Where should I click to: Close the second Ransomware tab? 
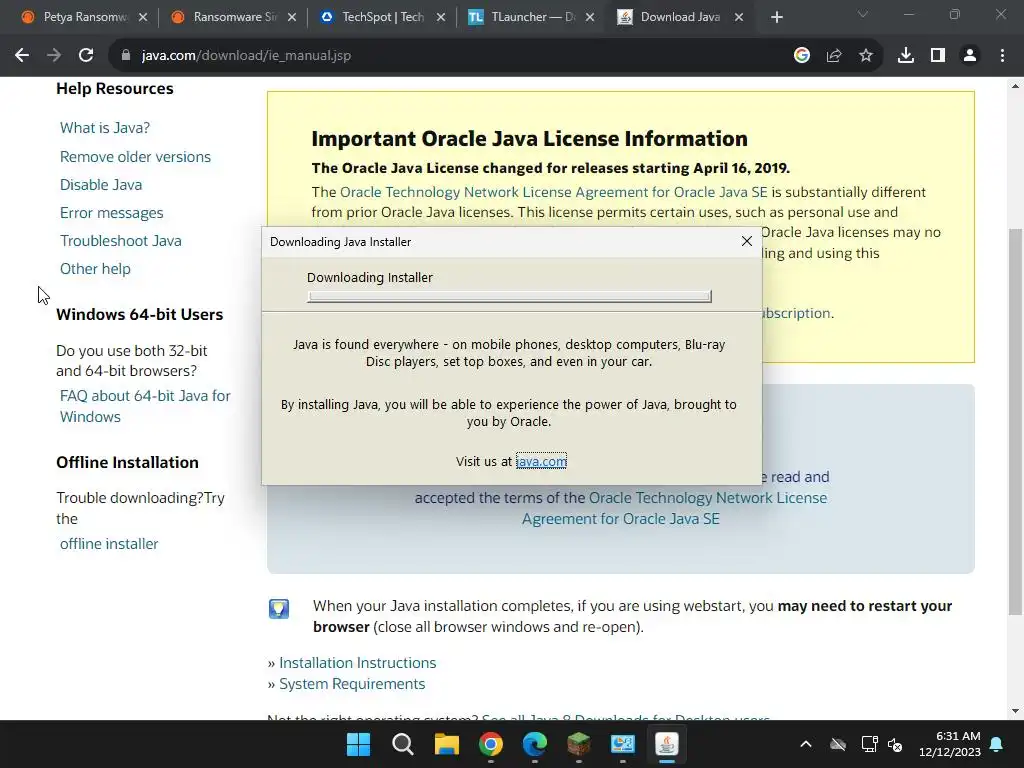[x=292, y=18]
